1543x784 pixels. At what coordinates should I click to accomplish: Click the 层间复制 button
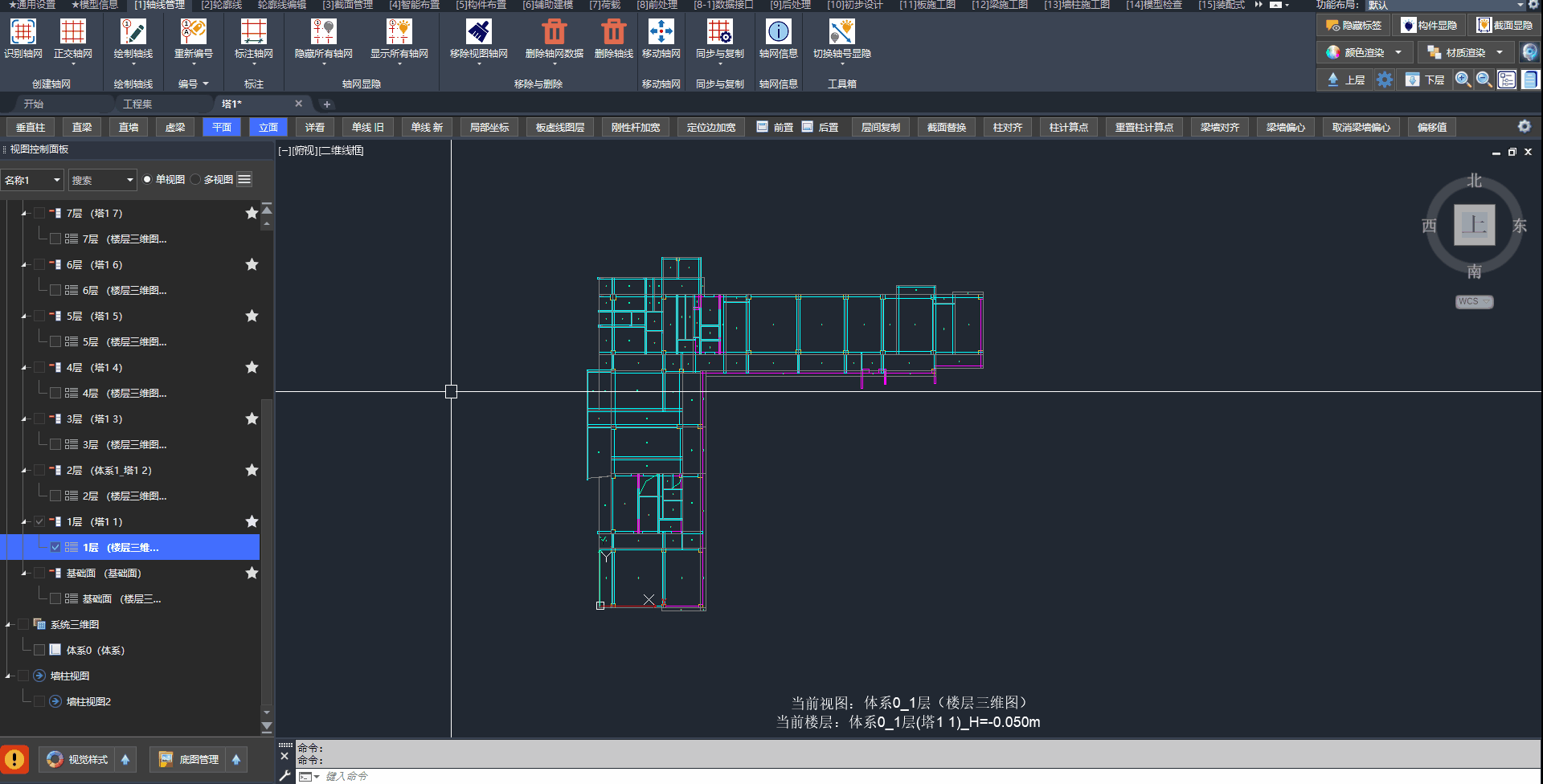880,127
